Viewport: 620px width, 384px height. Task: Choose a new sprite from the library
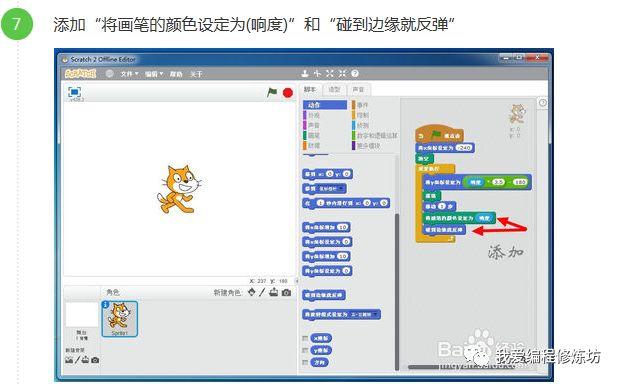[251, 293]
